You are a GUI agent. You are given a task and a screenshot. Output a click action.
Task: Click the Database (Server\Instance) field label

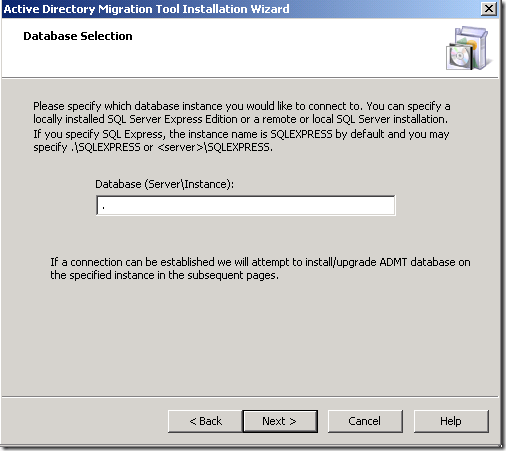coord(165,184)
